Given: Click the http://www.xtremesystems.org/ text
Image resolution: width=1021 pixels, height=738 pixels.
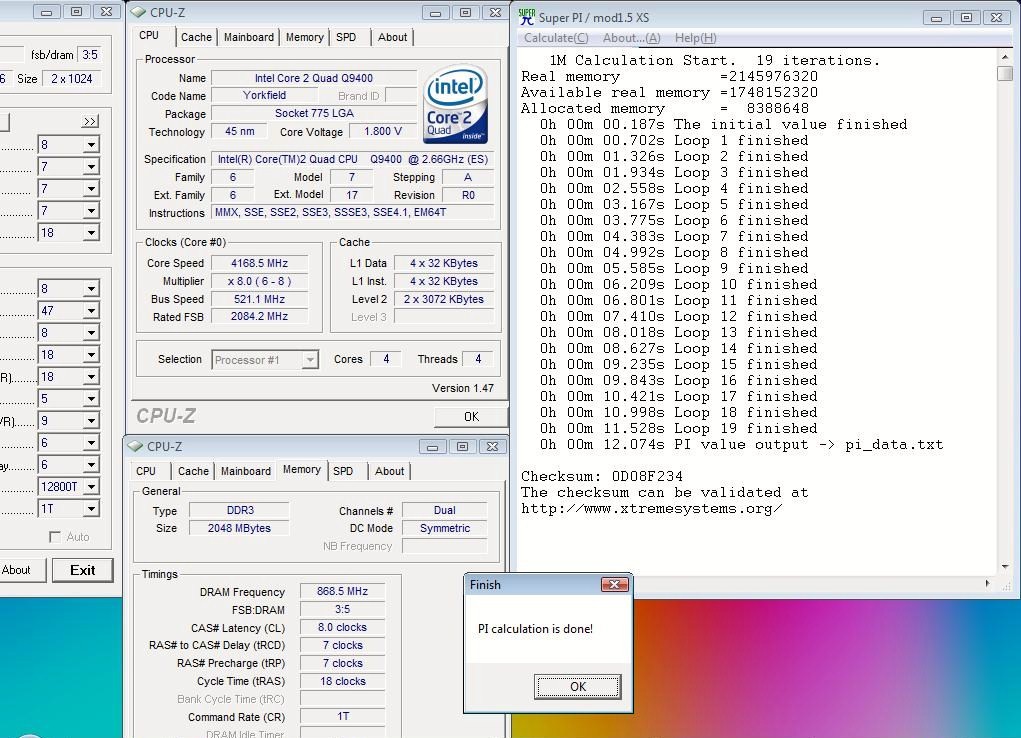Looking at the screenshot, I should [x=651, y=509].
